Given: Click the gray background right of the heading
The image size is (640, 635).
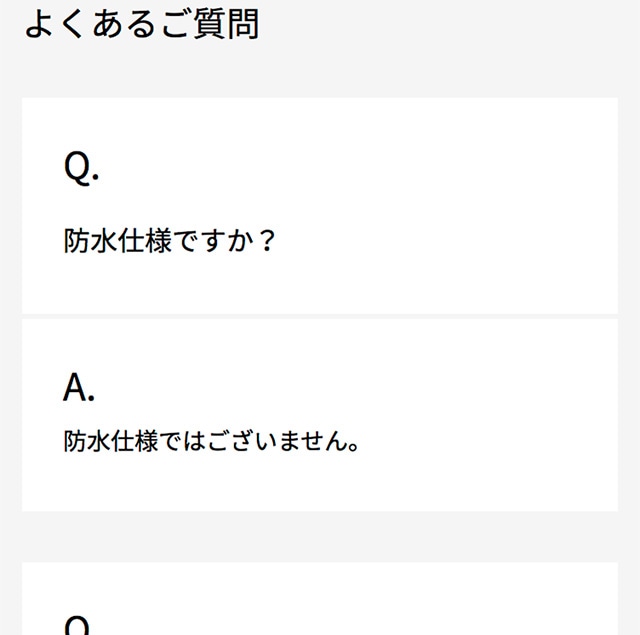Looking at the screenshot, I should [450, 24].
